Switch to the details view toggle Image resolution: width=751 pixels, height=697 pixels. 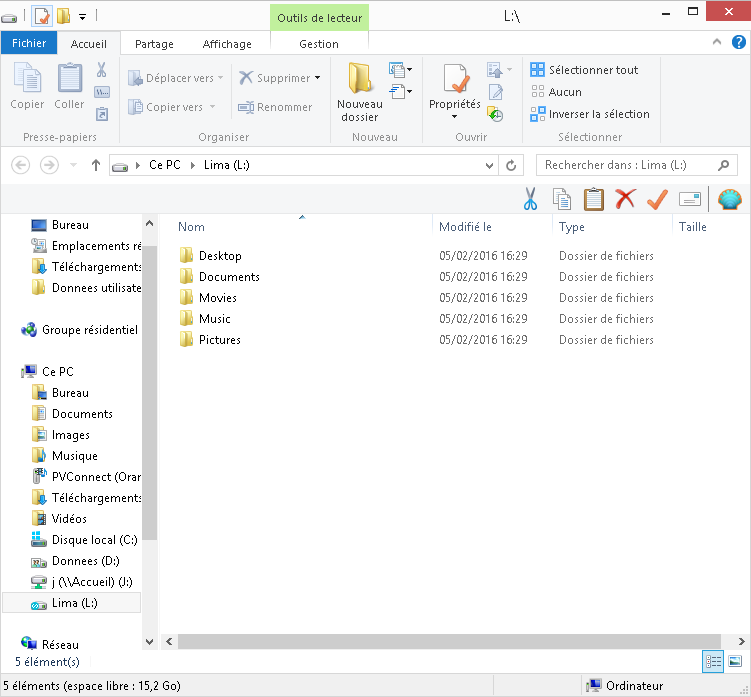(x=713, y=662)
